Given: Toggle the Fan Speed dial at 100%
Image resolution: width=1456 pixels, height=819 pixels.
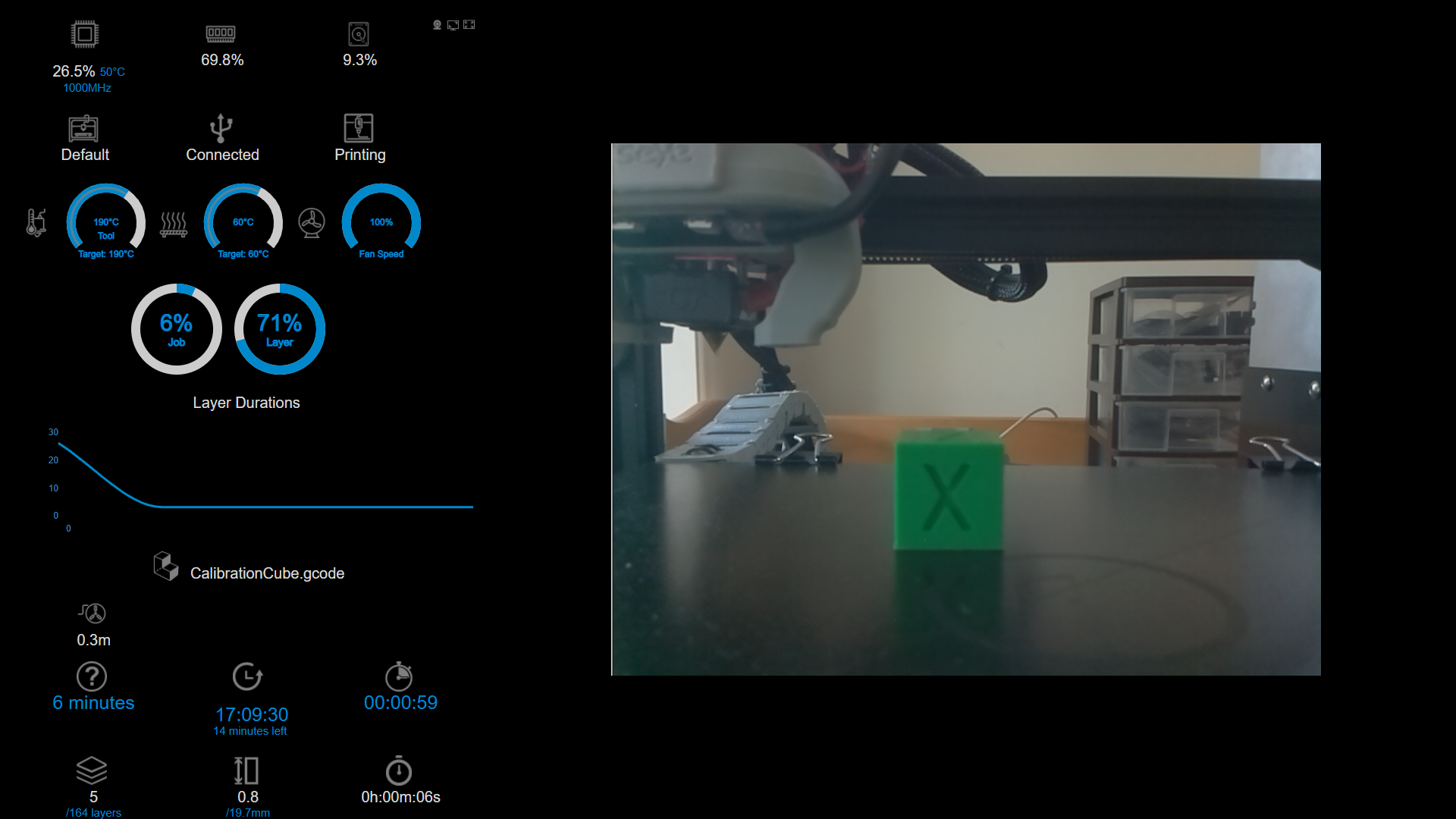Looking at the screenshot, I should click(380, 221).
